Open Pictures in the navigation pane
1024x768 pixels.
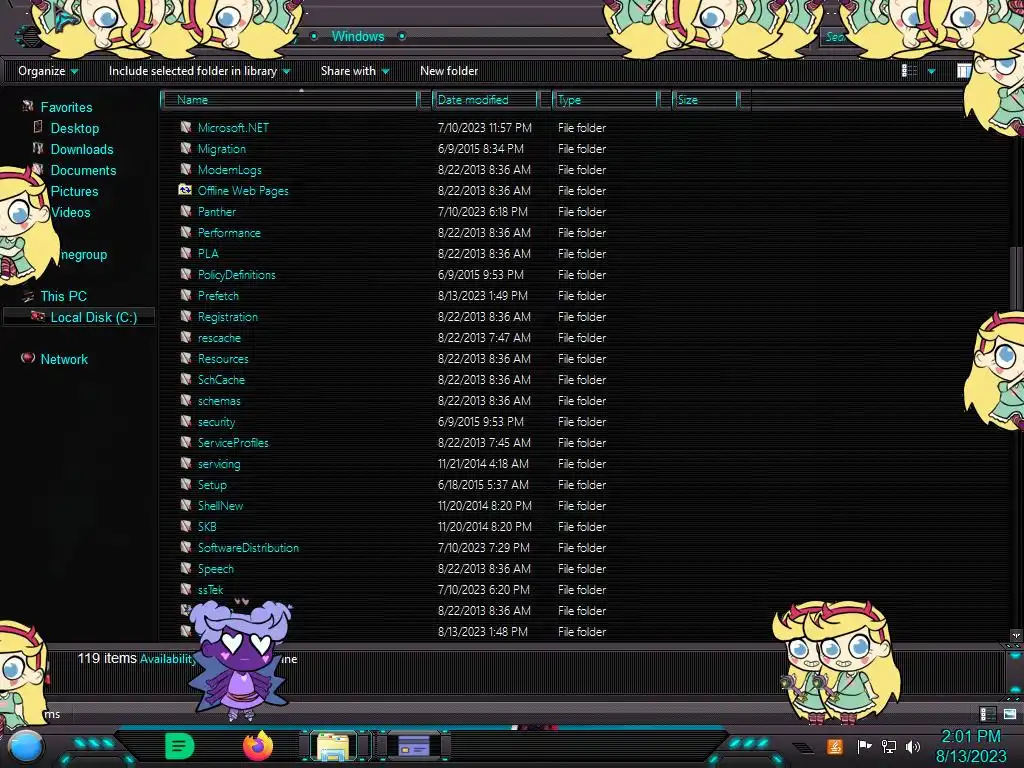[74, 191]
